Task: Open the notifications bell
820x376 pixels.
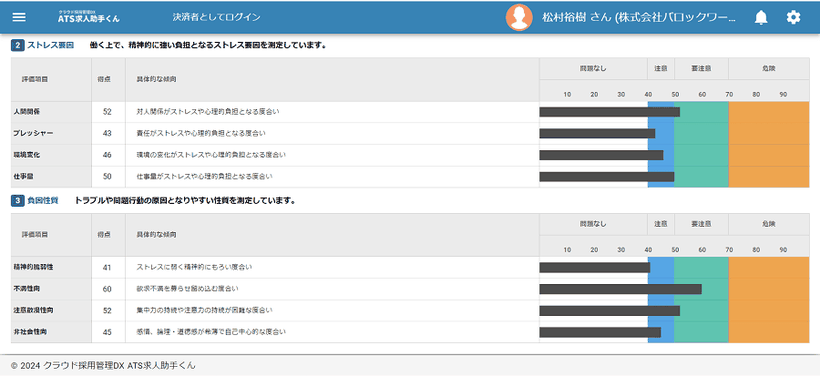Action: point(761,18)
